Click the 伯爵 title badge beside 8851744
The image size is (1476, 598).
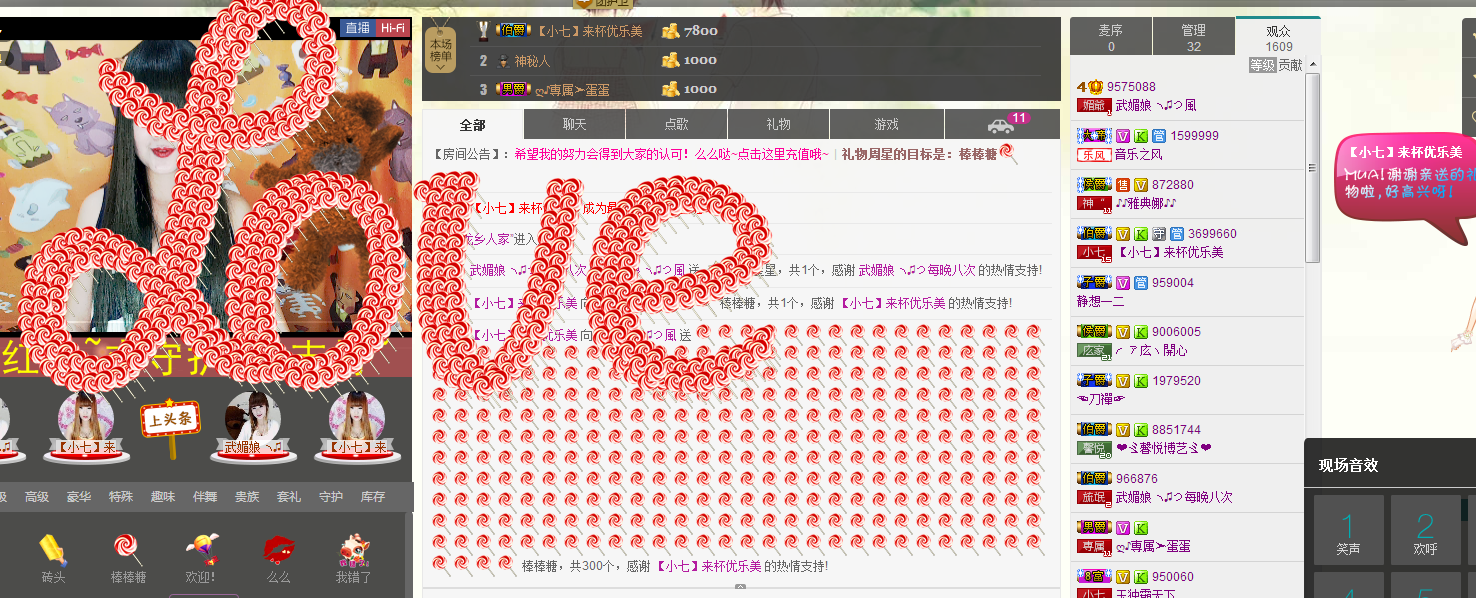1094,430
